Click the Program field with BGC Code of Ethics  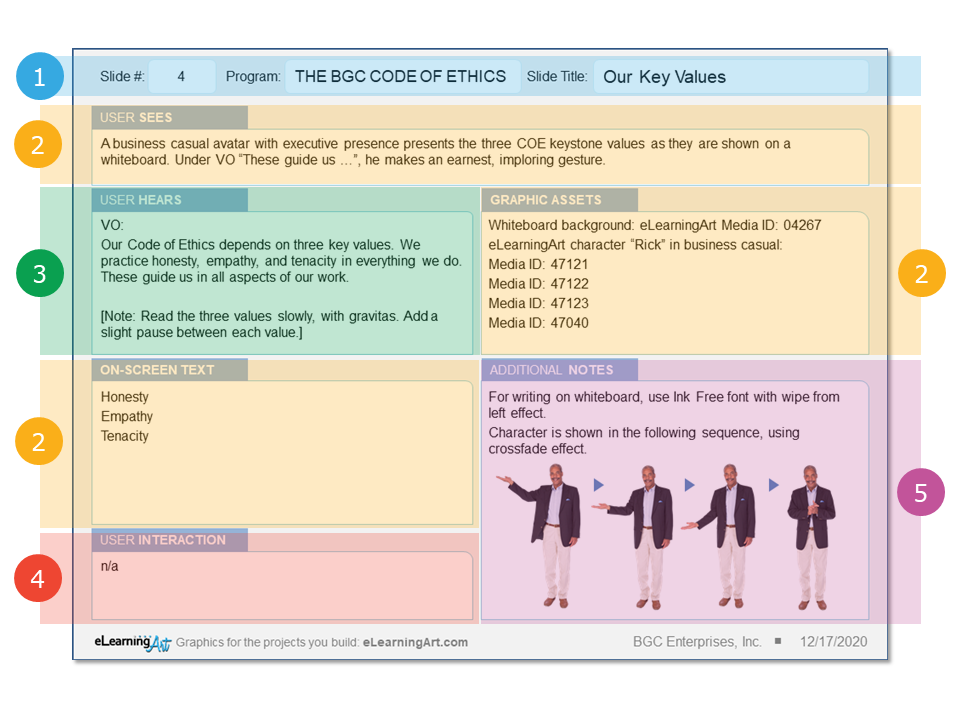[x=401, y=77]
